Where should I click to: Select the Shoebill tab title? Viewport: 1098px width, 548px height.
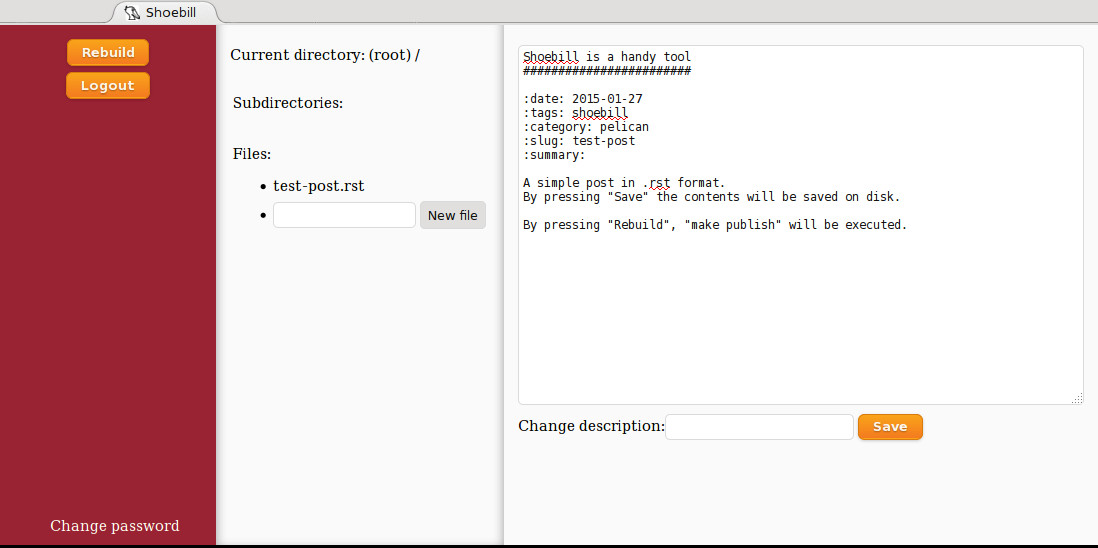tap(171, 12)
